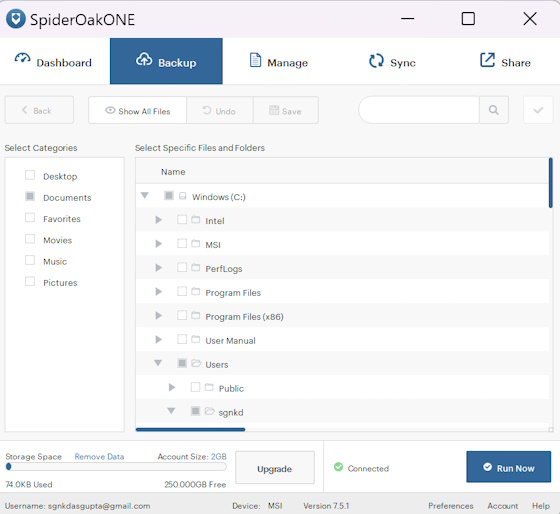Expand the Program Files folder

pyautogui.click(x=159, y=291)
